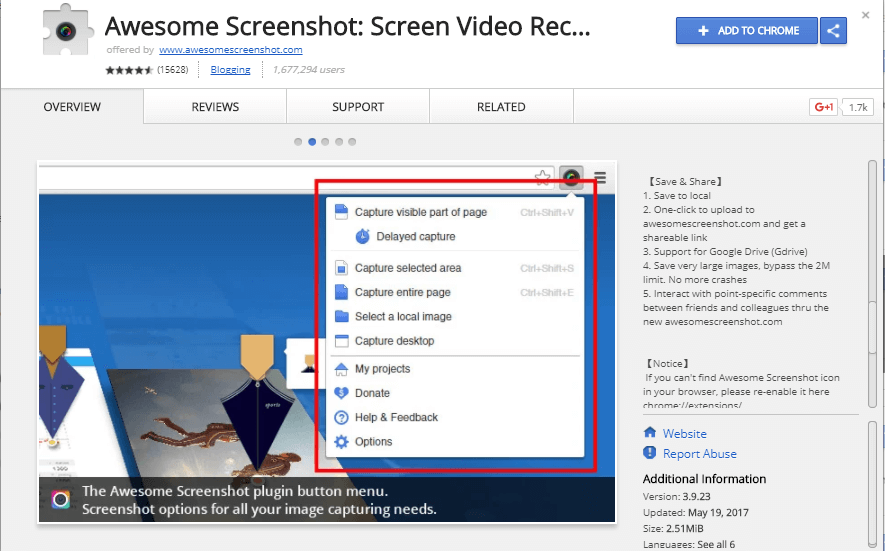Click the additional information pane scrollbar
Viewport: 885px width, 551px height.
(873, 486)
